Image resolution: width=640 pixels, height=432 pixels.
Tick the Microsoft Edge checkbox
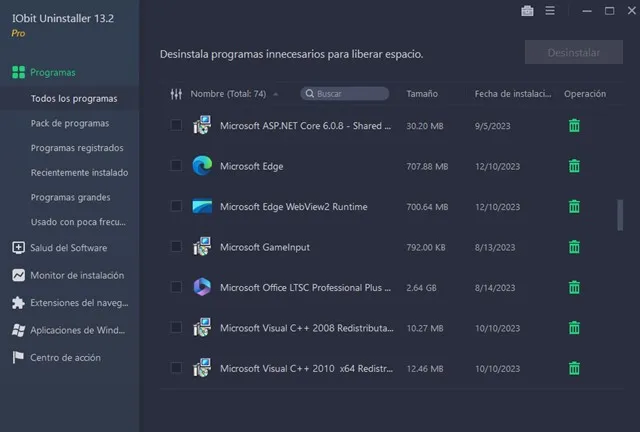[176, 165]
